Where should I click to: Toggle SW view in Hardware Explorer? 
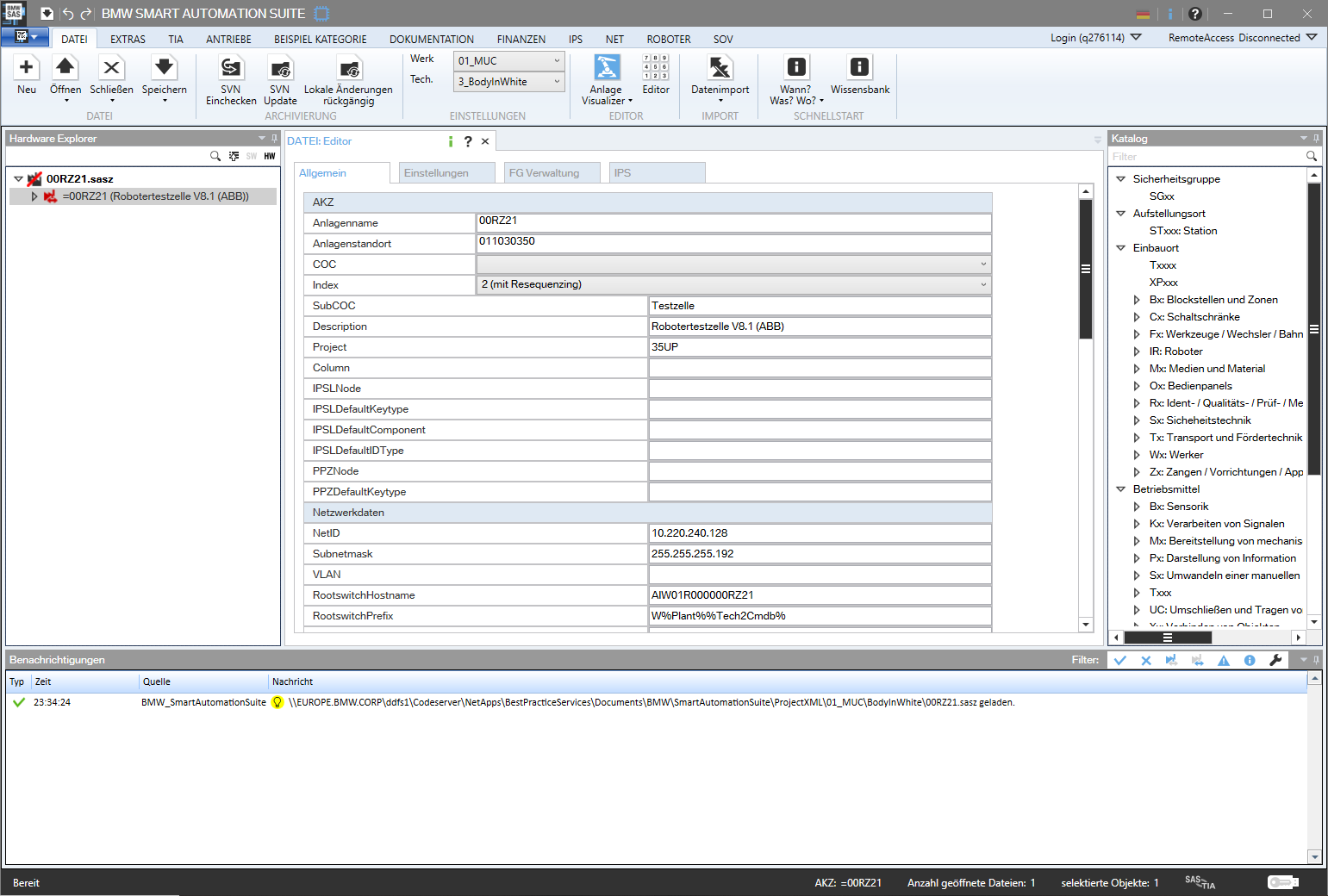click(252, 156)
